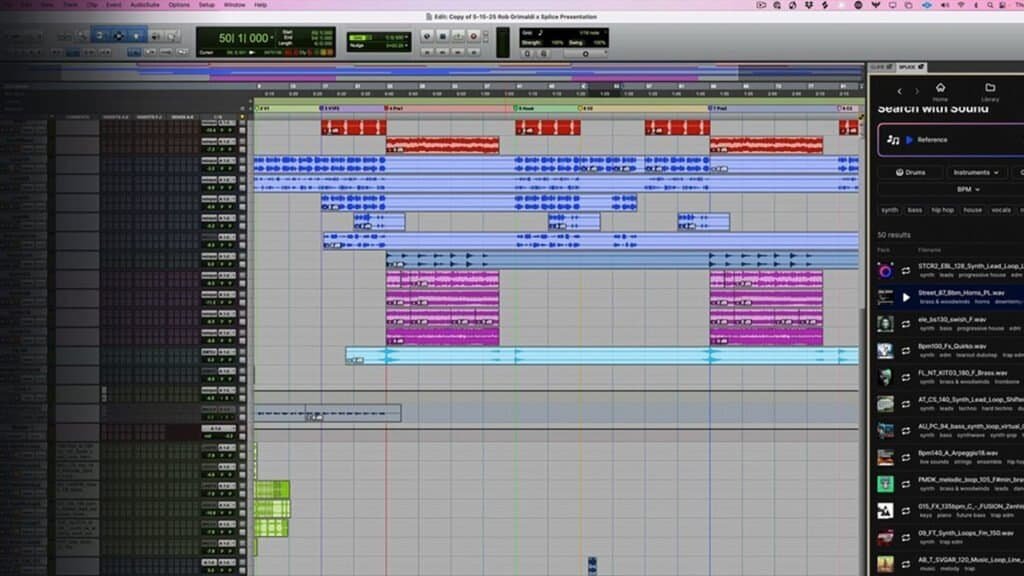Open the Splice Library
The width and height of the screenshot is (1024, 576).
(x=989, y=92)
